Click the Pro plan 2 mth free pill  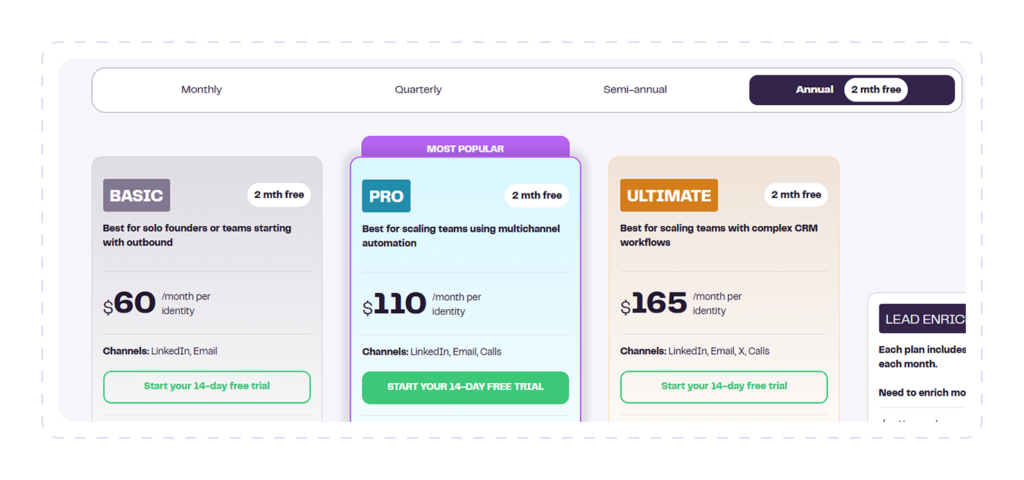point(537,195)
